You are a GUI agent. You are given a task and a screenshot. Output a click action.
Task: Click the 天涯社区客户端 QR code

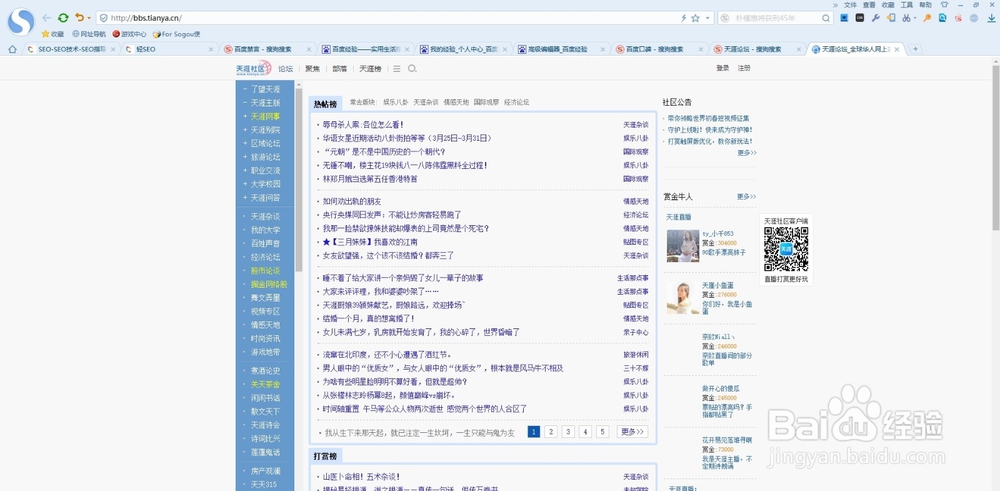tap(786, 249)
